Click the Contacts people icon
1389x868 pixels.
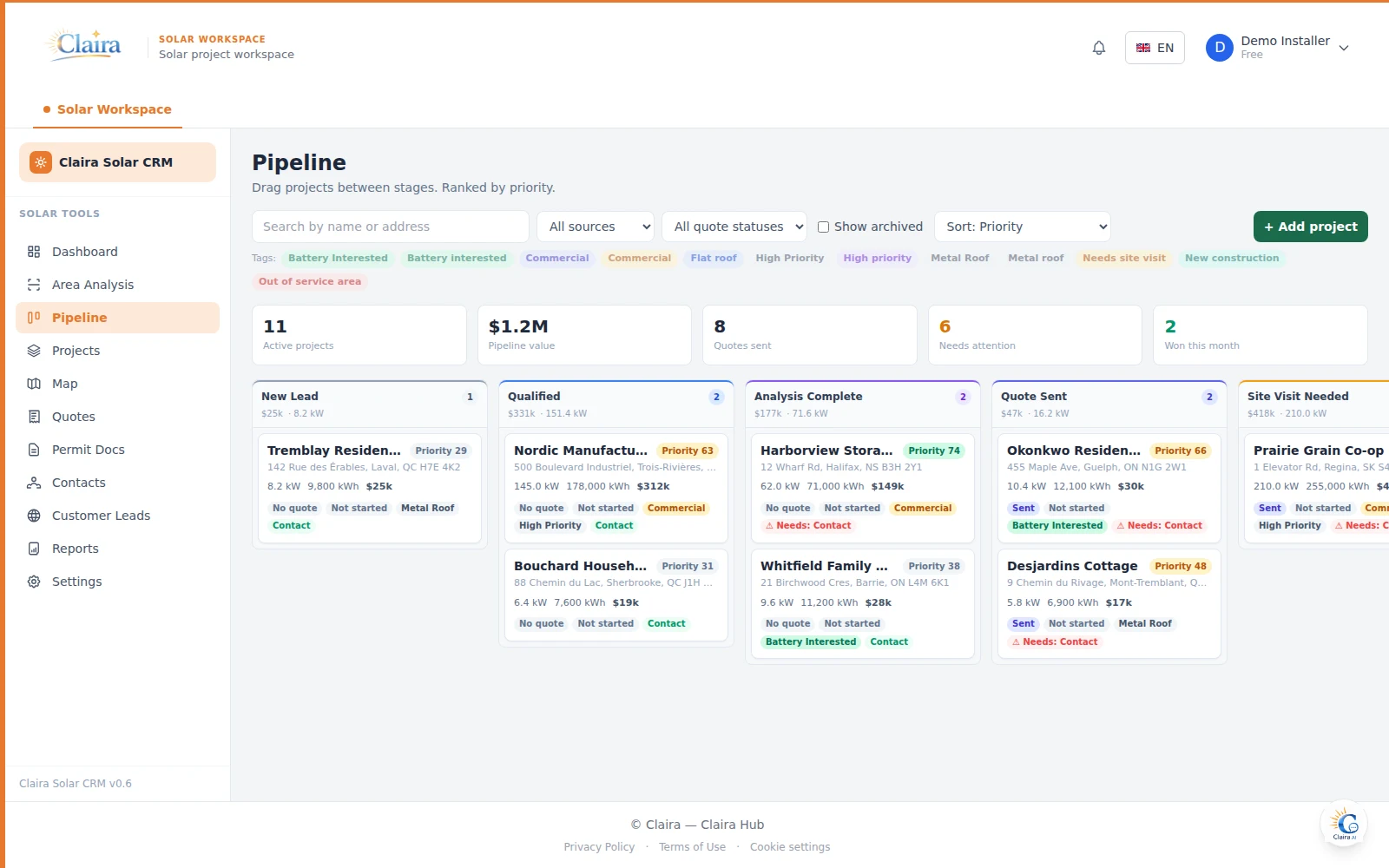pos(34,483)
